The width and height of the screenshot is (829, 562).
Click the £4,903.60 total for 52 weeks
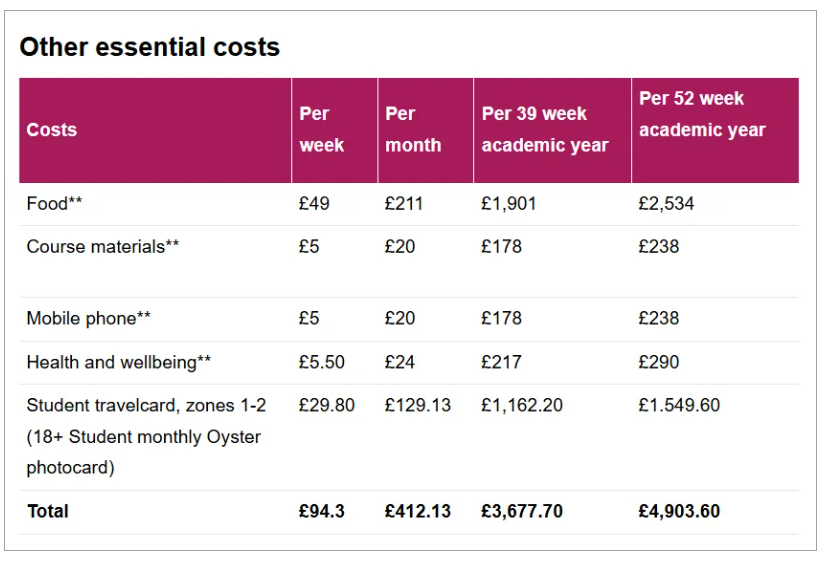pyautogui.click(x=679, y=511)
